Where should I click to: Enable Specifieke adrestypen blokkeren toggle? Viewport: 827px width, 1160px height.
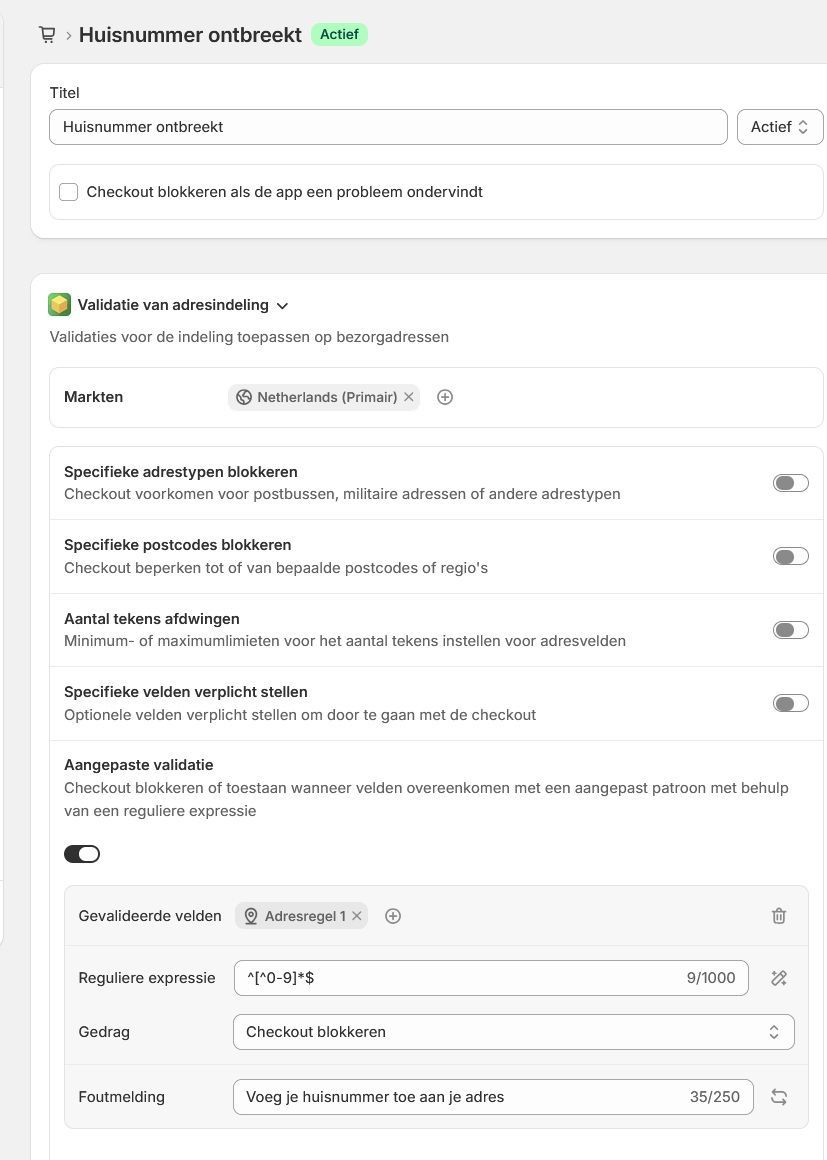click(791, 483)
